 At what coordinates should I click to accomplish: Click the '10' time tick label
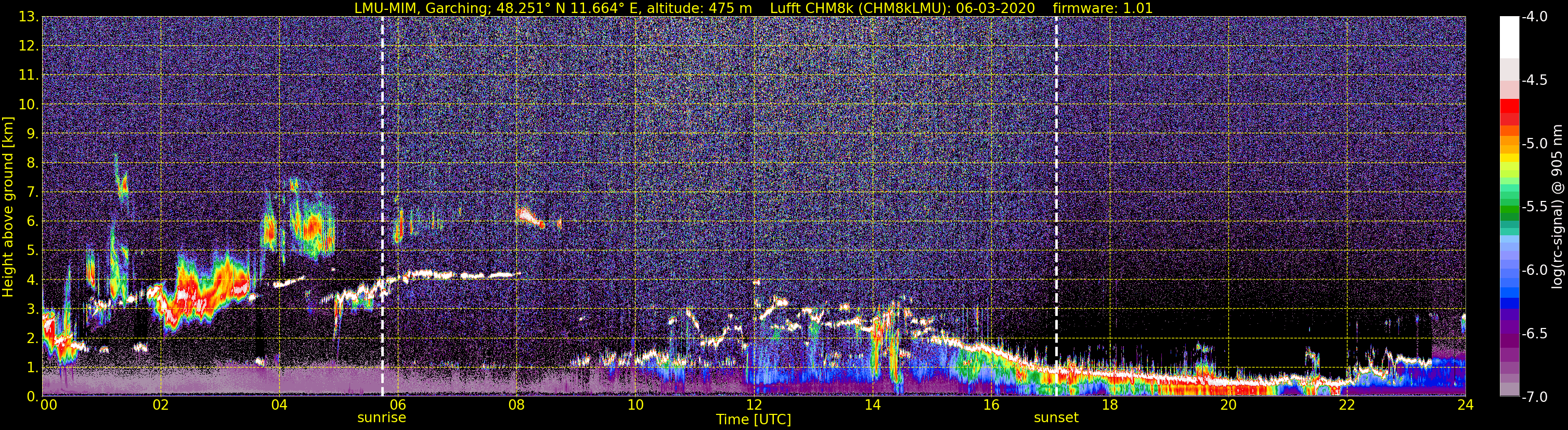(635, 405)
